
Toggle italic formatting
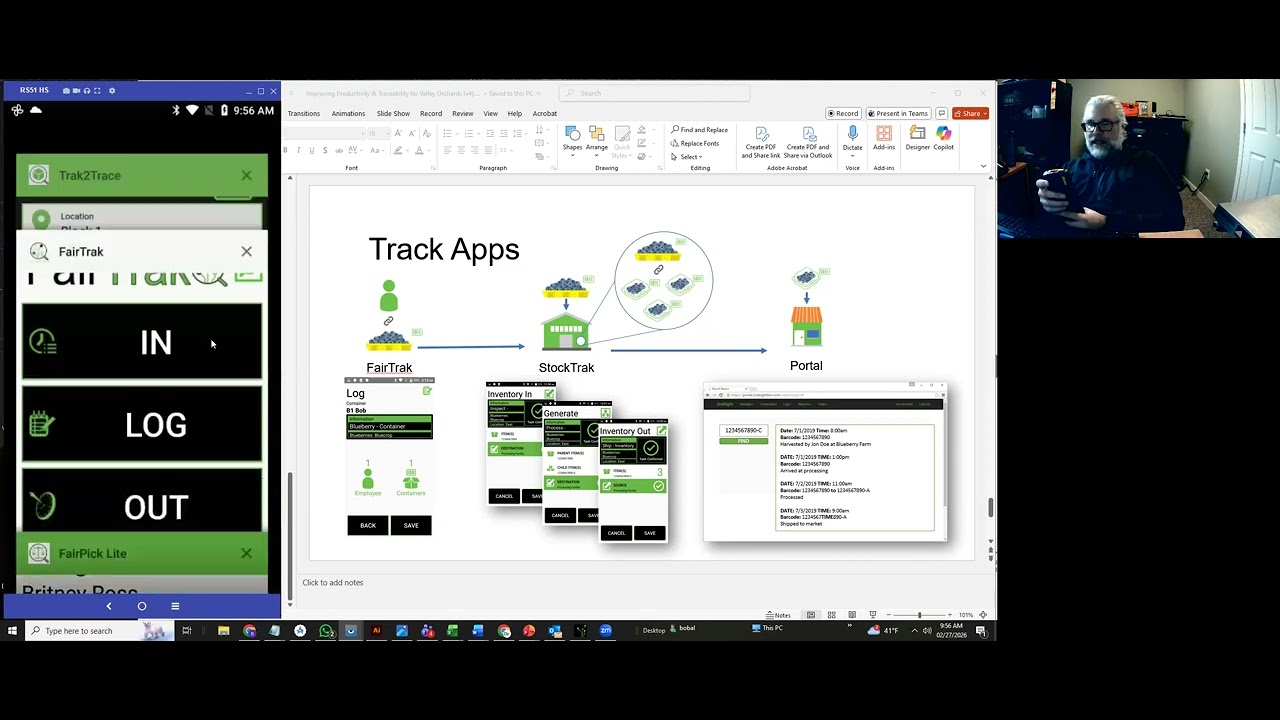[x=298, y=150]
